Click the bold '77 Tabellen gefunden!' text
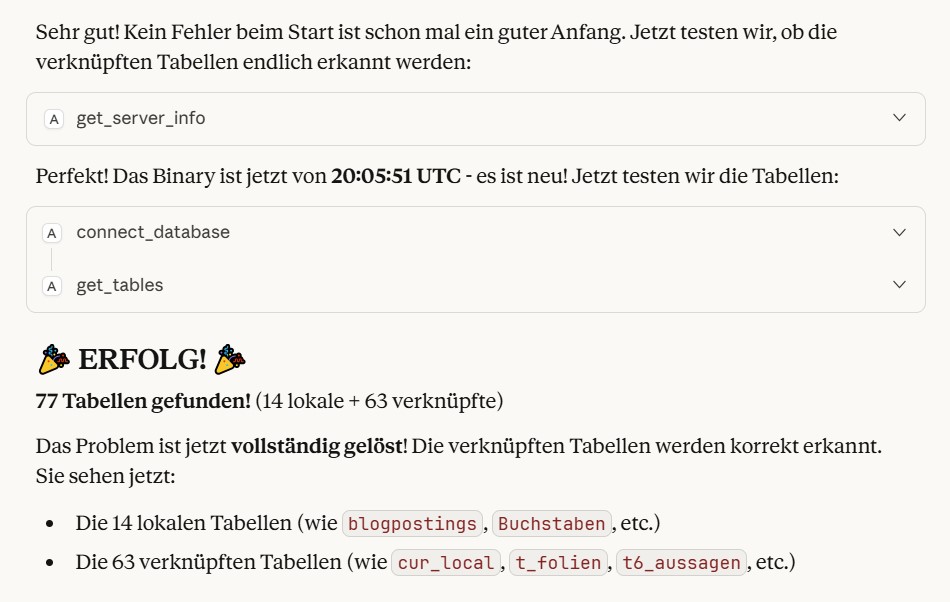 coord(143,401)
